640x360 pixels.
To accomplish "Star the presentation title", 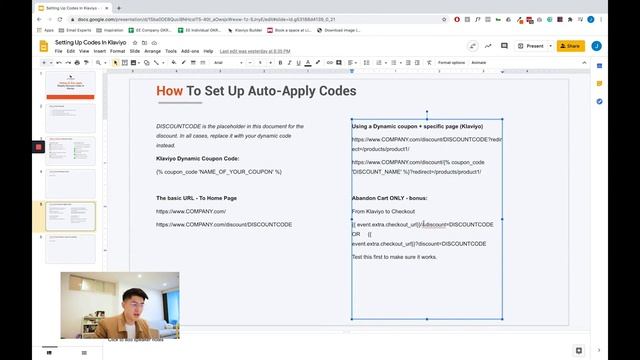I will [x=135, y=42].
